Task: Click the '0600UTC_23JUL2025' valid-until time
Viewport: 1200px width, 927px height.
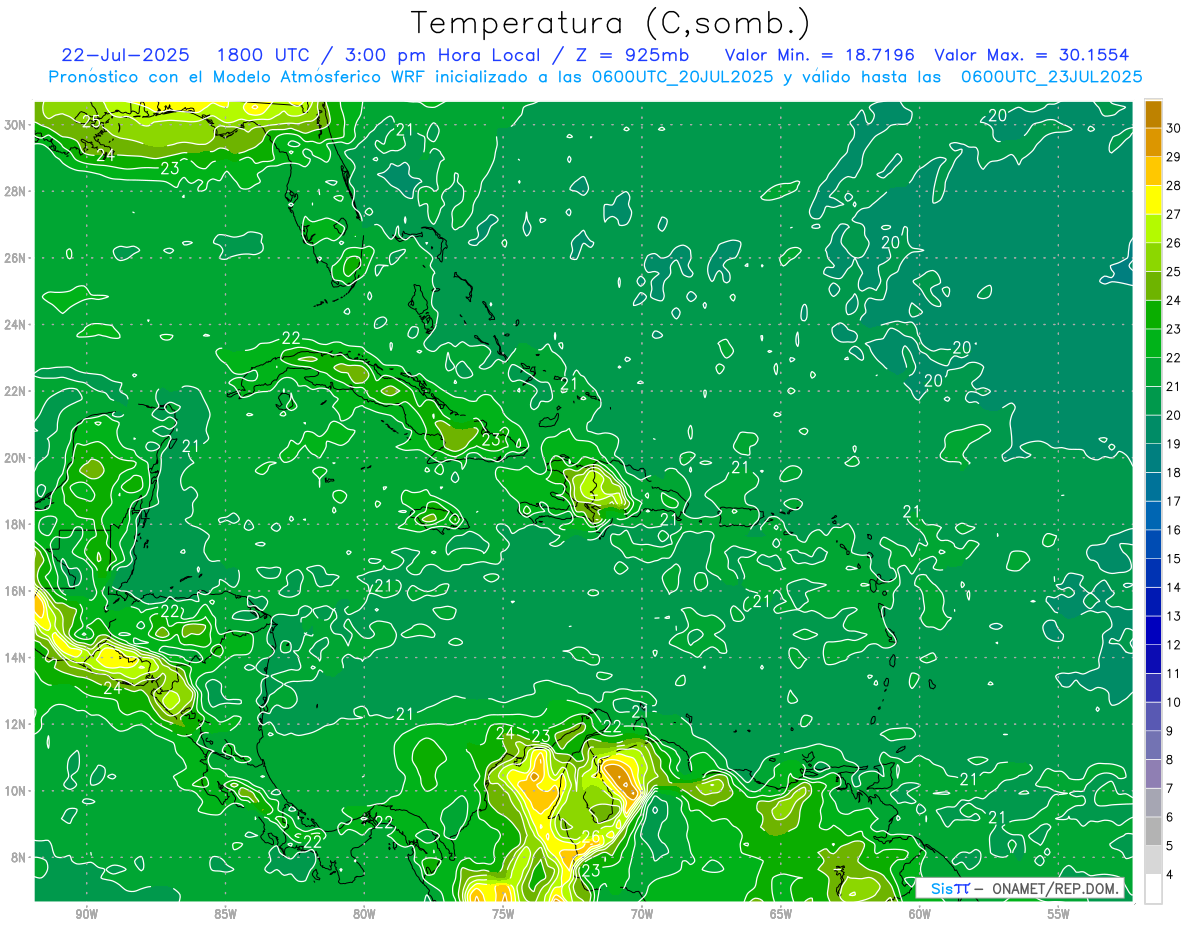Action: click(x=1051, y=76)
